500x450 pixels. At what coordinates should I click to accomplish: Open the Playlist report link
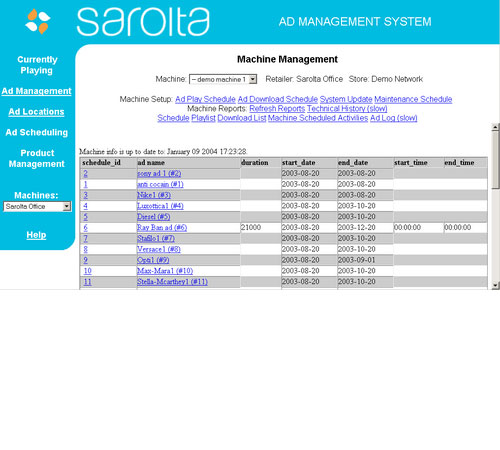203,118
